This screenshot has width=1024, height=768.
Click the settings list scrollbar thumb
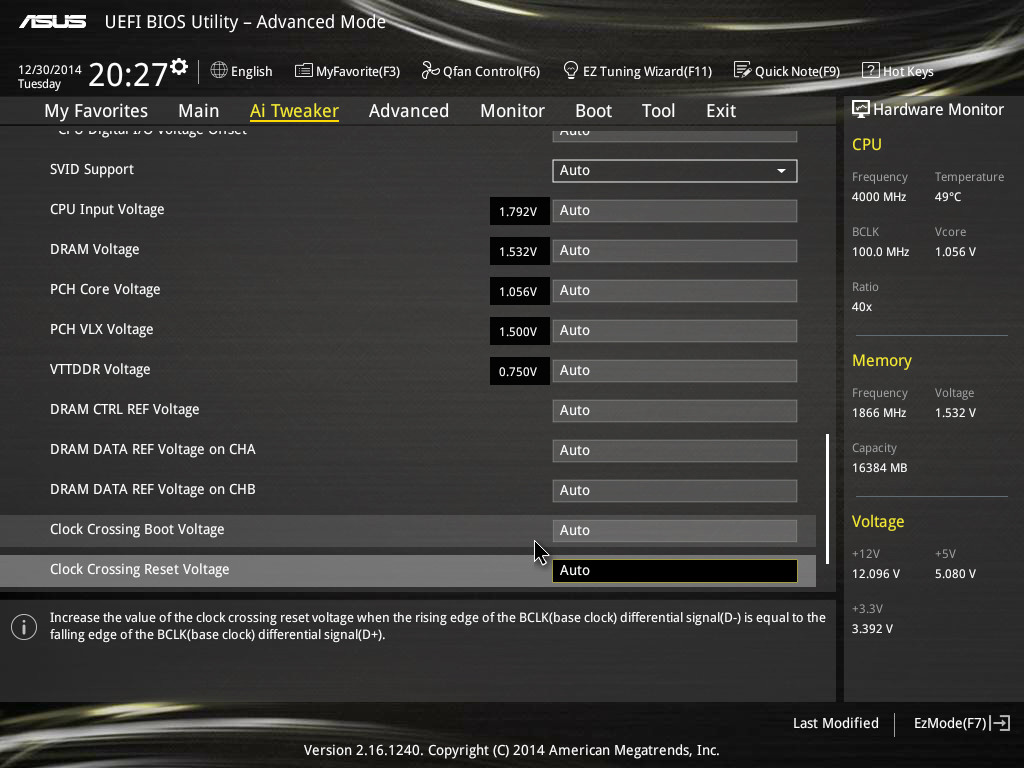827,498
